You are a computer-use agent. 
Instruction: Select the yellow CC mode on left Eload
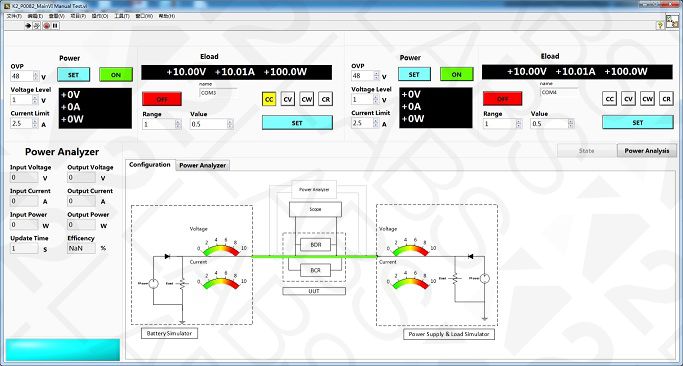[269, 99]
